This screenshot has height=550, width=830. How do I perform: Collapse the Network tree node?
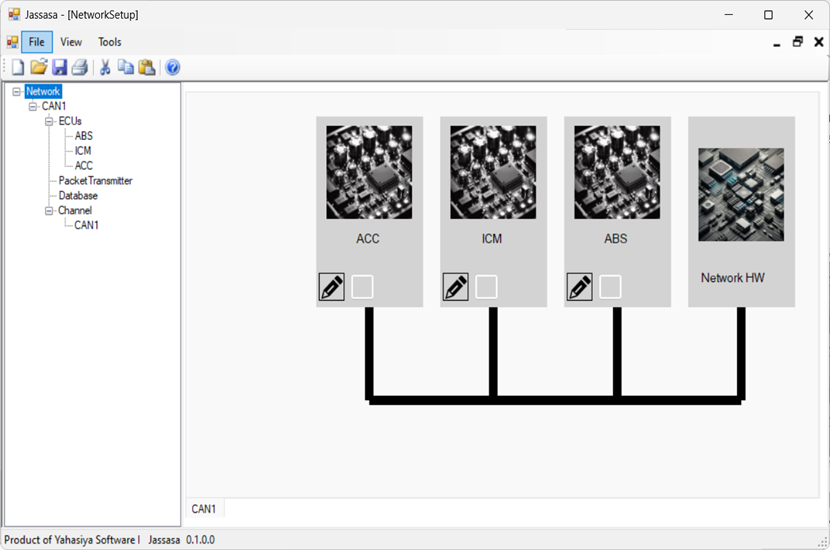tap(17, 92)
